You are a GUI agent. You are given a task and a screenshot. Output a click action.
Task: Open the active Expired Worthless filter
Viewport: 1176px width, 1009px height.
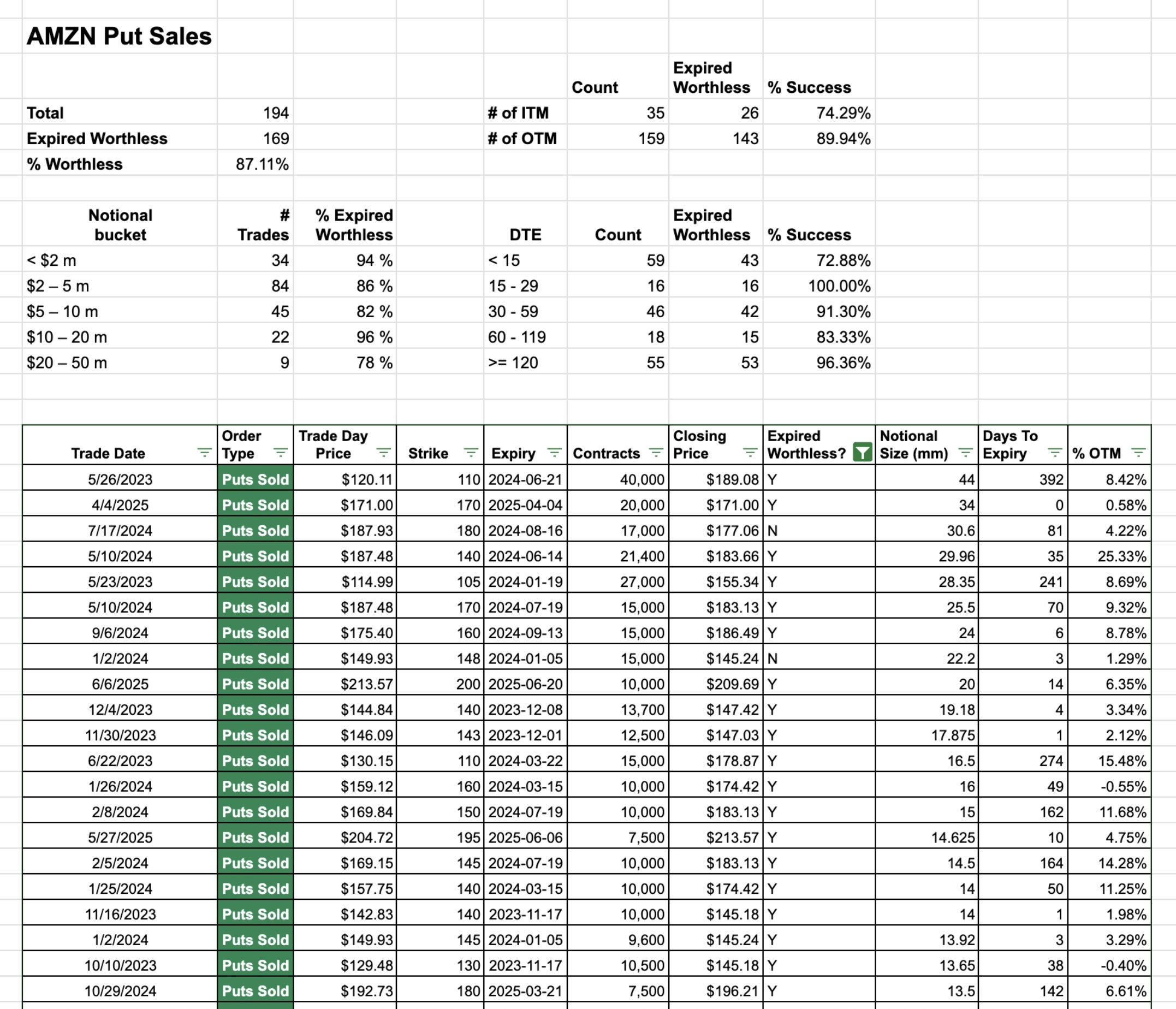(x=862, y=452)
